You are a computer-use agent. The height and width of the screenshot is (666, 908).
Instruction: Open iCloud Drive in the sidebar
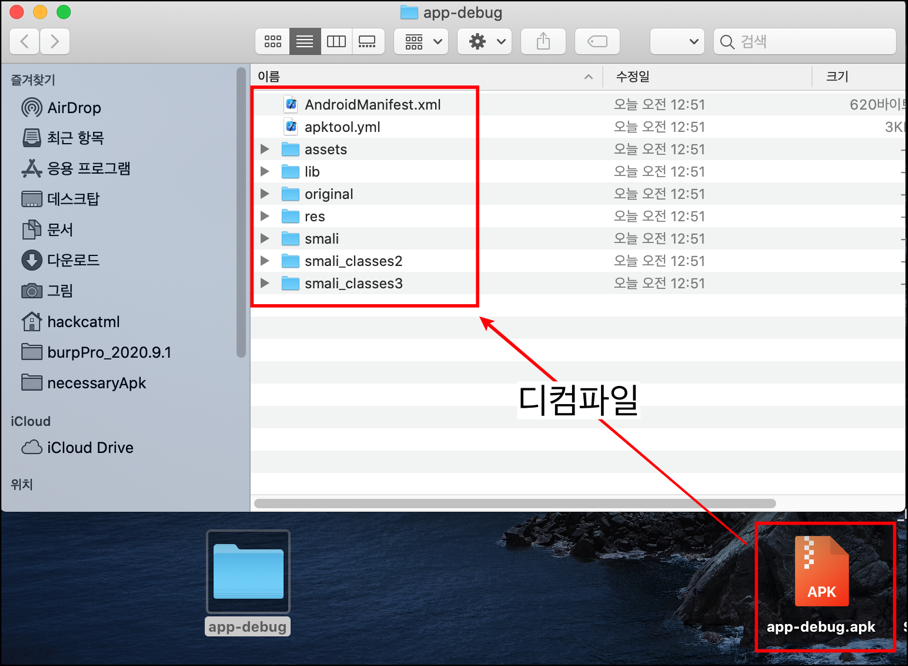(77, 448)
